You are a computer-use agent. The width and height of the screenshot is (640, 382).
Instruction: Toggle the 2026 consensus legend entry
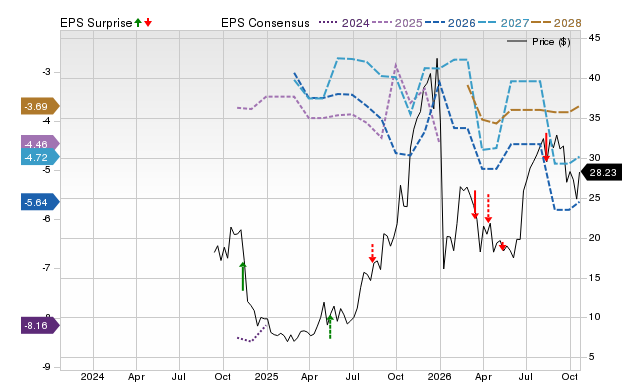pyautogui.click(x=450, y=23)
